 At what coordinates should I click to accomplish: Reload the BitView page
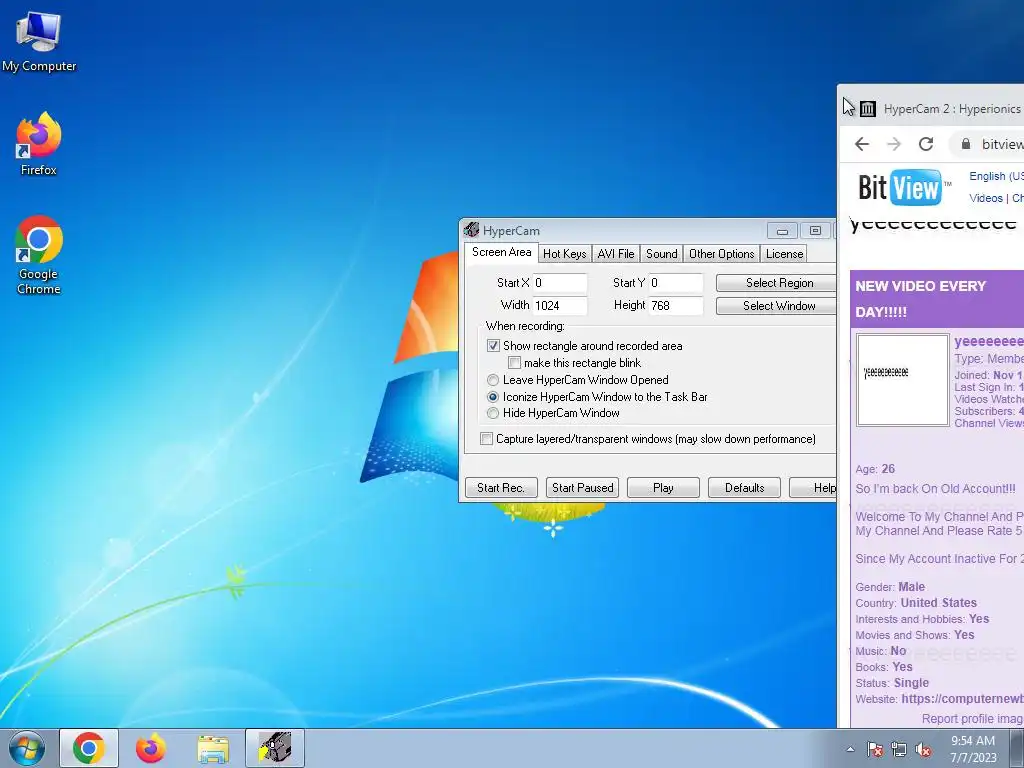(x=926, y=144)
